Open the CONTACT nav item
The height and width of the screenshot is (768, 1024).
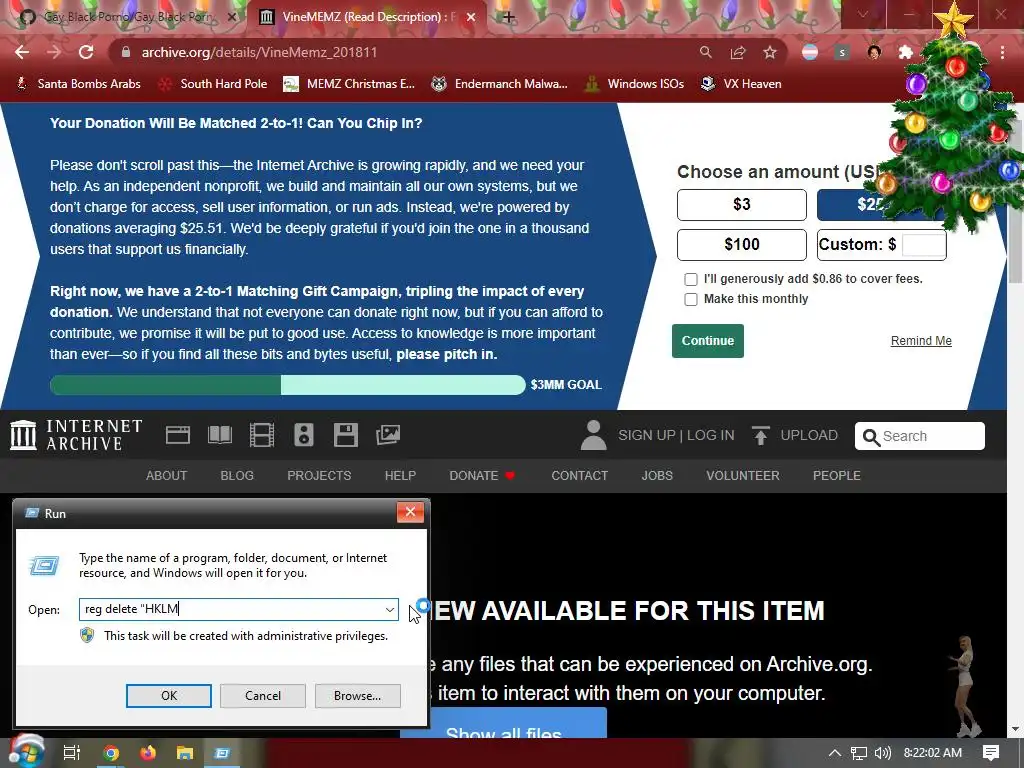tap(580, 475)
